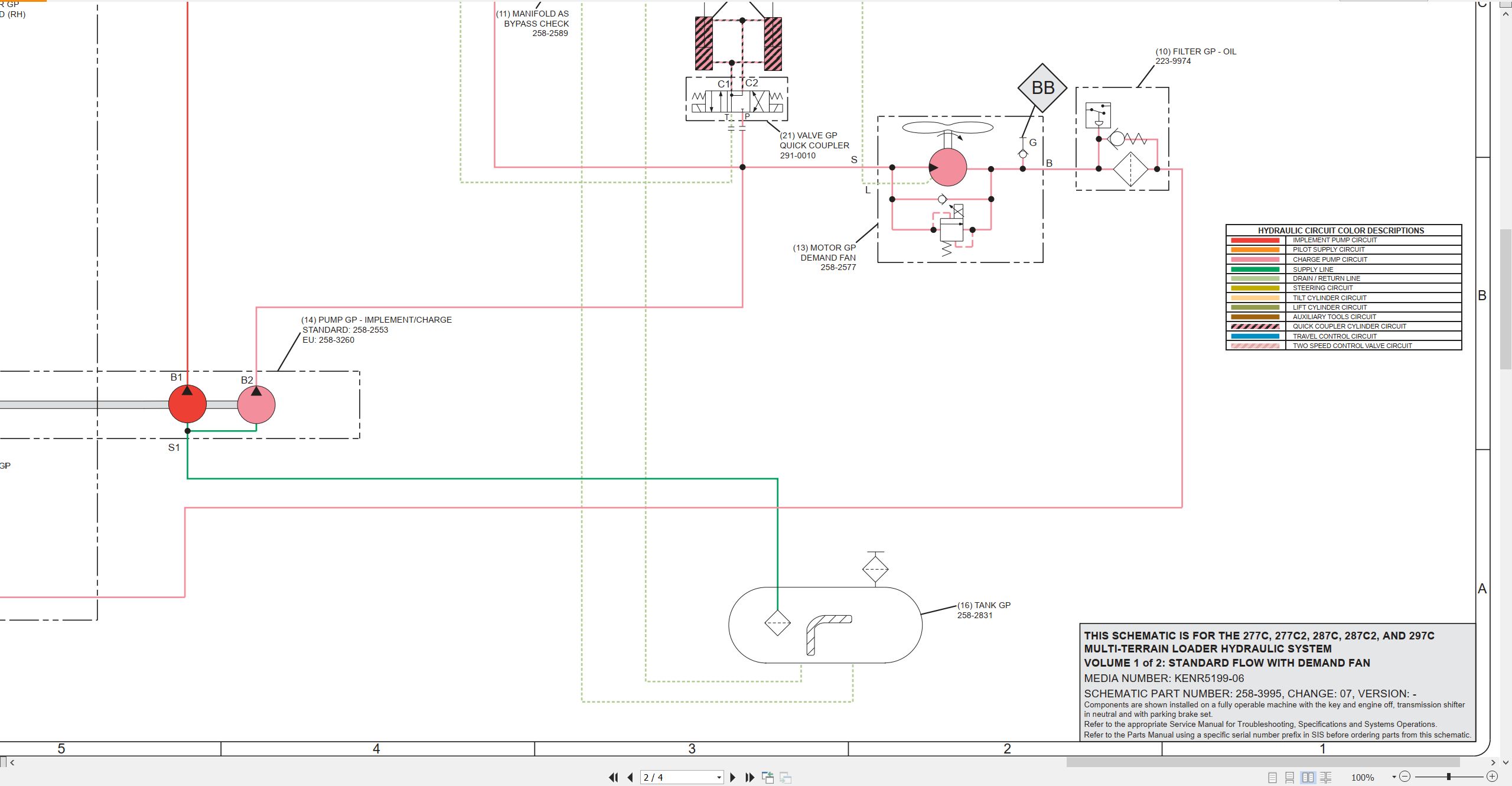
Task: Click the LIFT CYLINDER CIRCUIT legend text
Action: (1330, 307)
